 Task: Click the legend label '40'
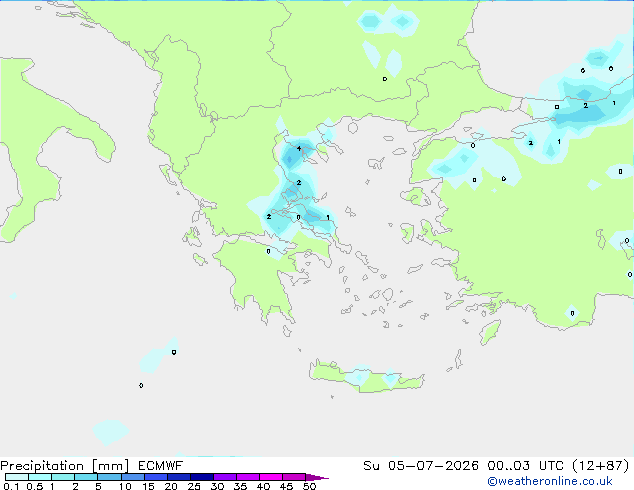click(263, 486)
